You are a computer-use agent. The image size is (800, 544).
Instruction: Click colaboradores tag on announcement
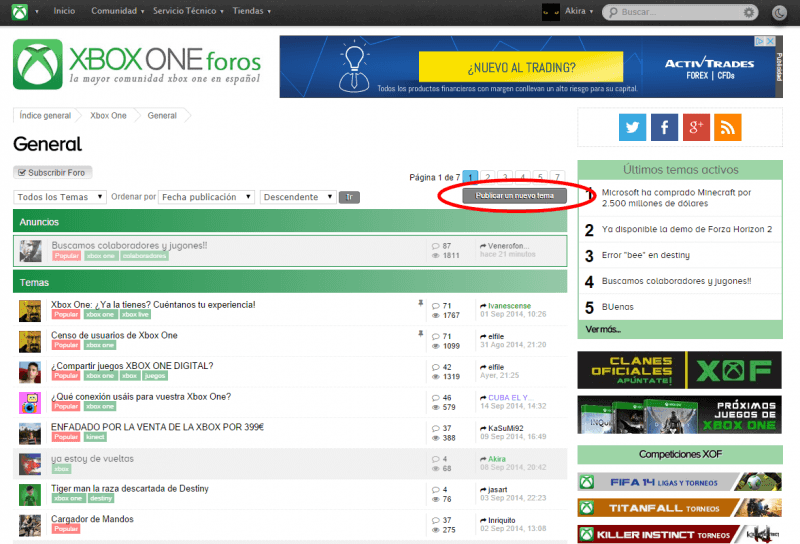tap(144, 256)
